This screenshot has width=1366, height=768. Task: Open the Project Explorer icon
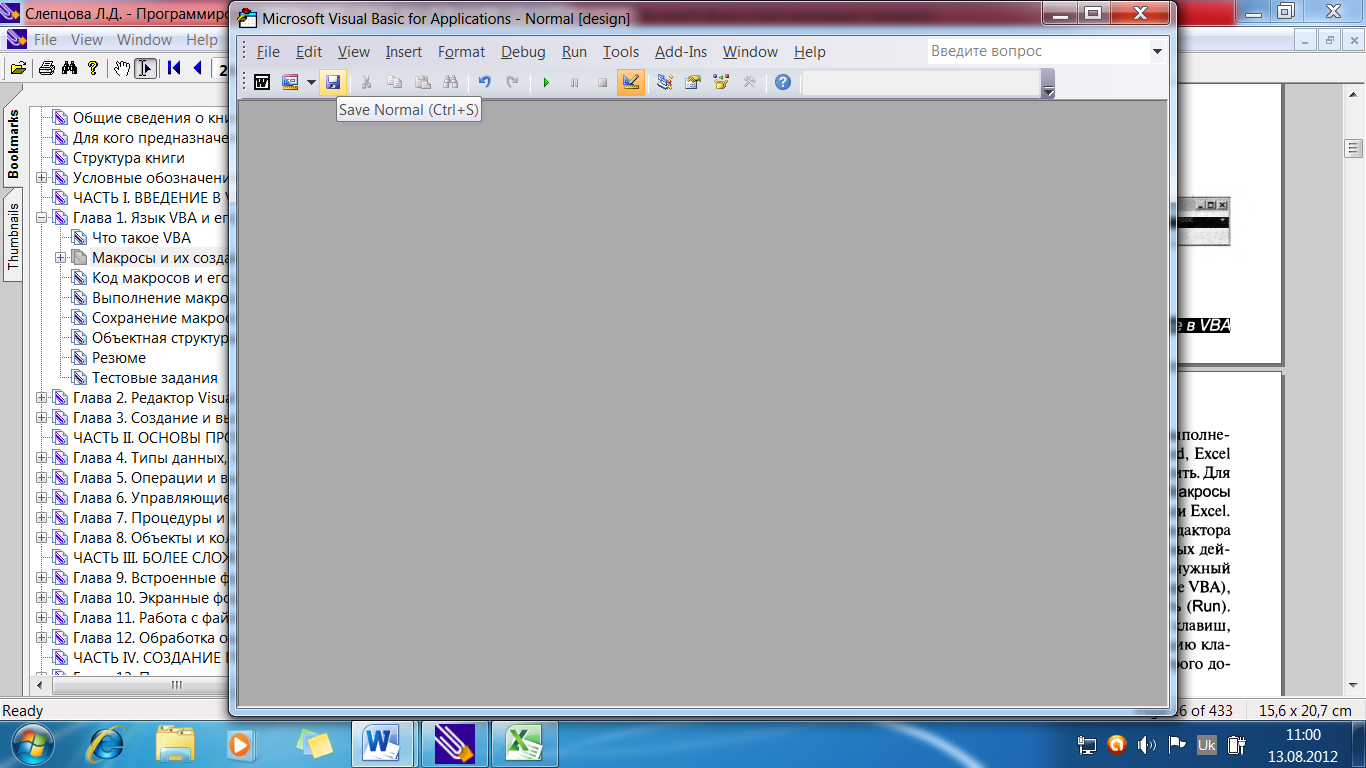pyautogui.click(x=664, y=82)
